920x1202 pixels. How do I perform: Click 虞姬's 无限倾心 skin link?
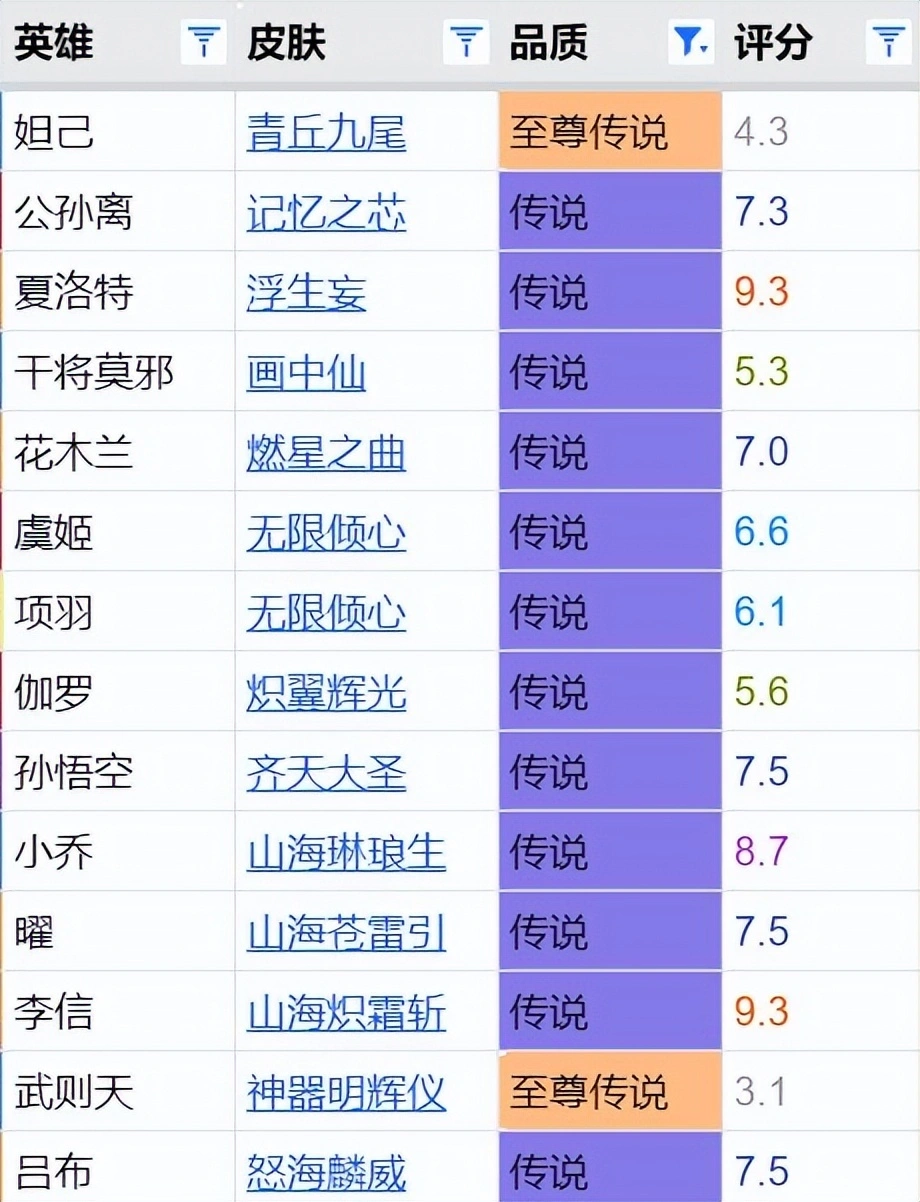coord(326,532)
